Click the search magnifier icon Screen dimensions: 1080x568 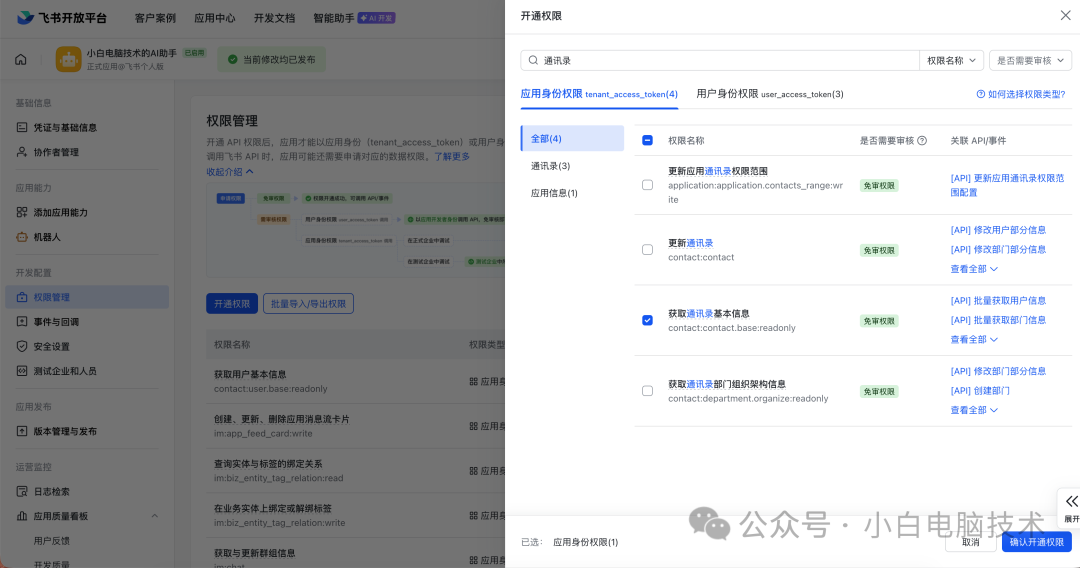(x=533, y=61)
